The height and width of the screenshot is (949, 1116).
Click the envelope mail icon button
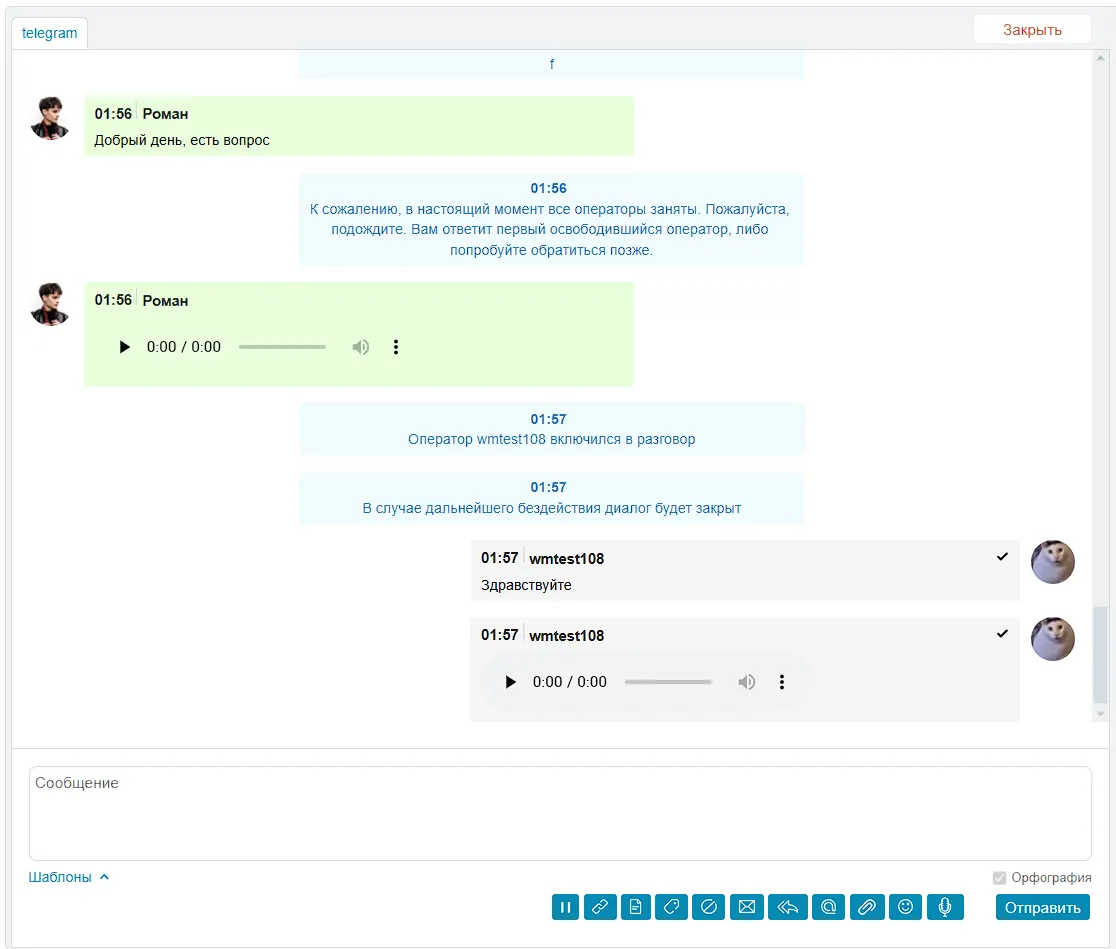pos(746,907)
